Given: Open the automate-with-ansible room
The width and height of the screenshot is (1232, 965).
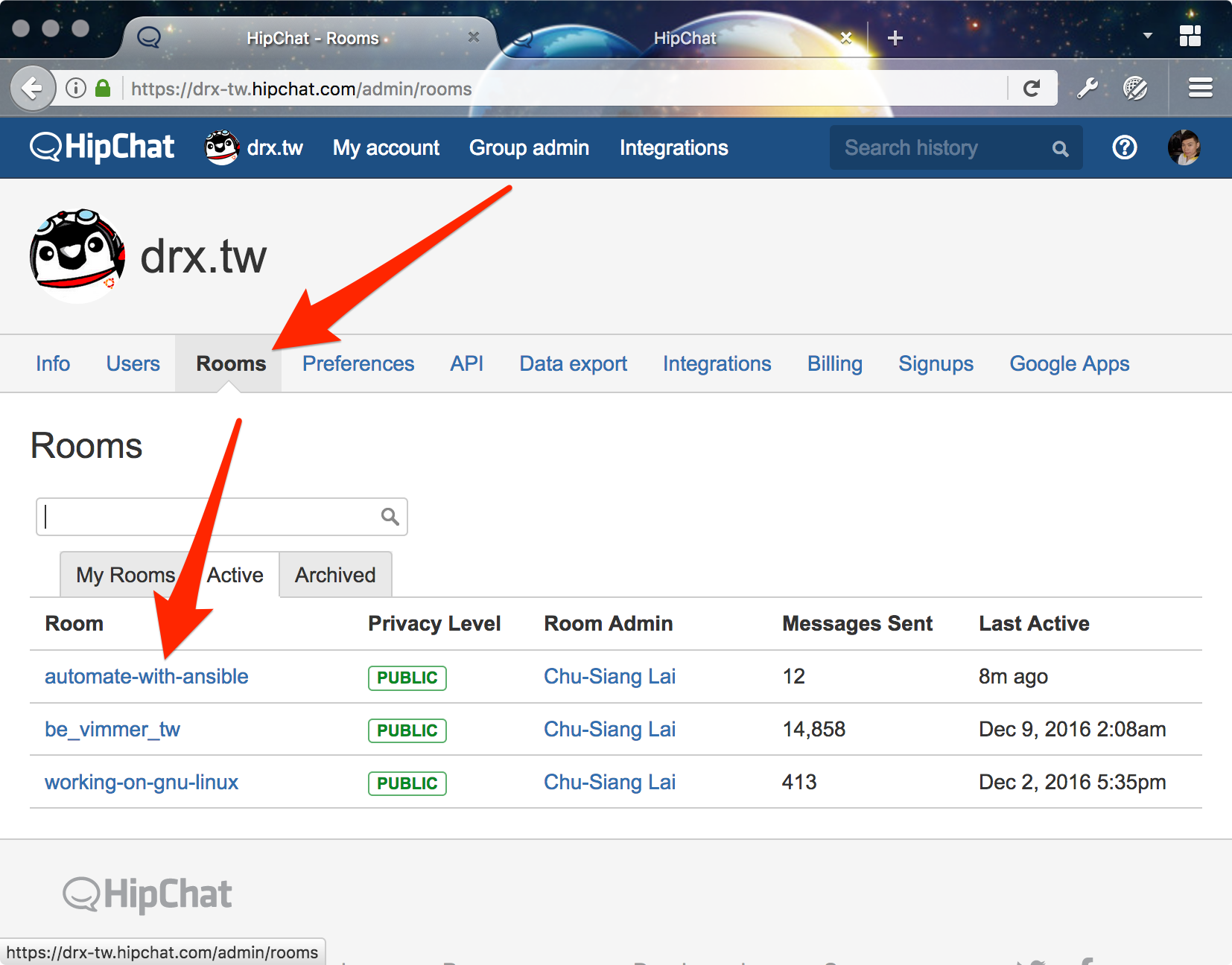Looking at the screenshot, I should tap(147, 676).
